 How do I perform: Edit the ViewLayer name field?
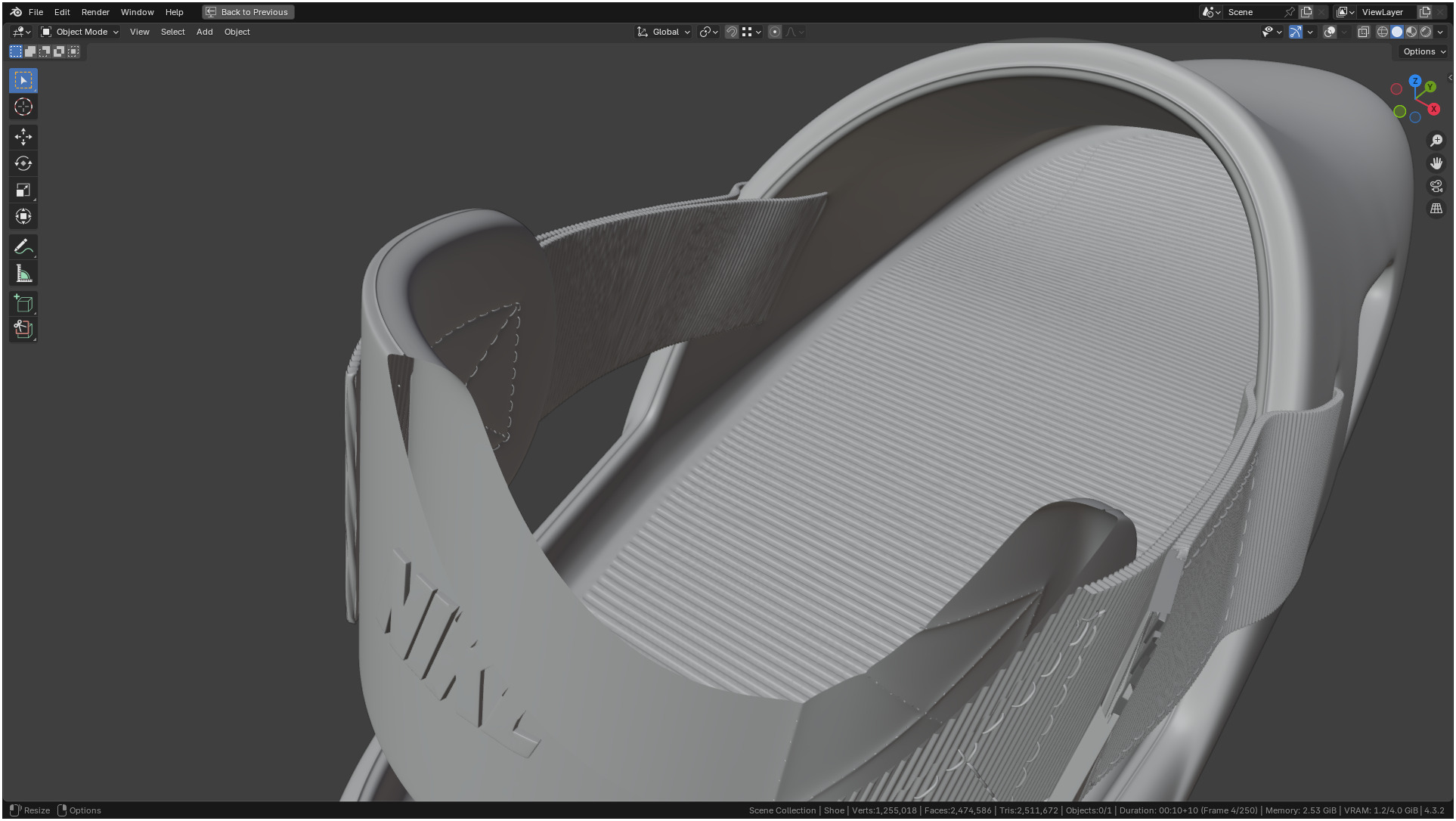click(1386, 12)
